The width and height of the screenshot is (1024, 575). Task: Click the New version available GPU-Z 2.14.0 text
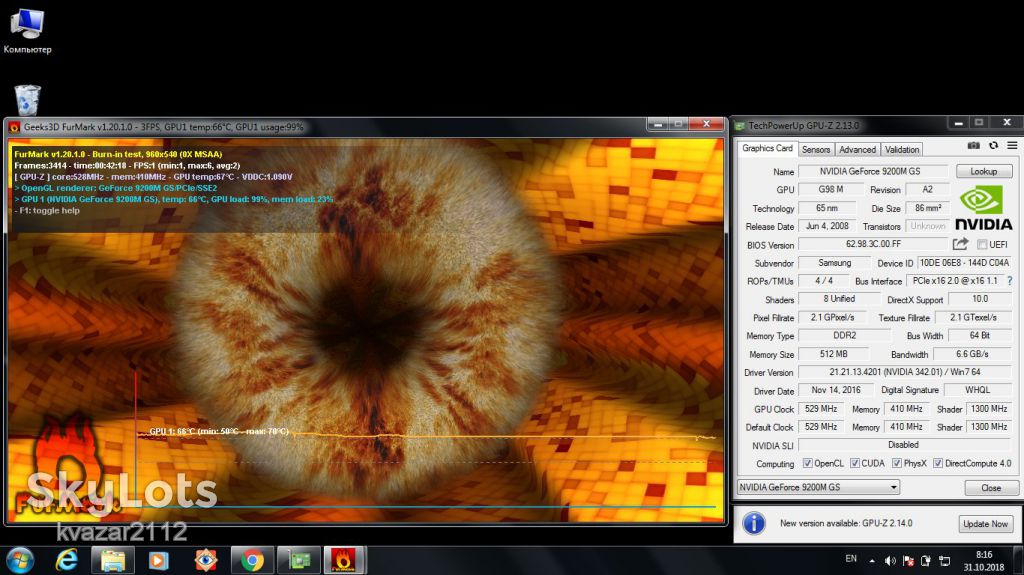click(846, 523)
